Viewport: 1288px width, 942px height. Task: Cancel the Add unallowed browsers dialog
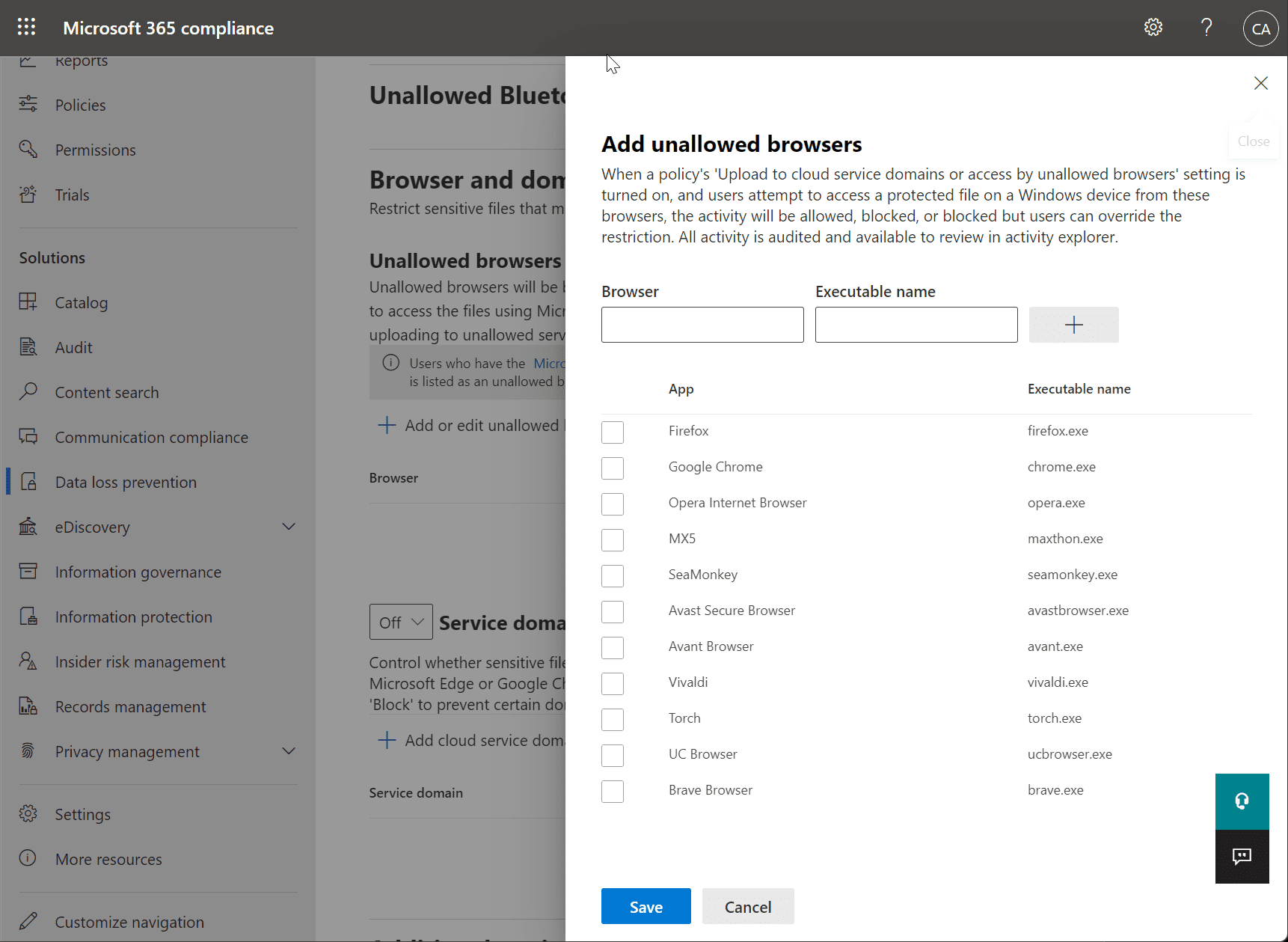(747, 906)
